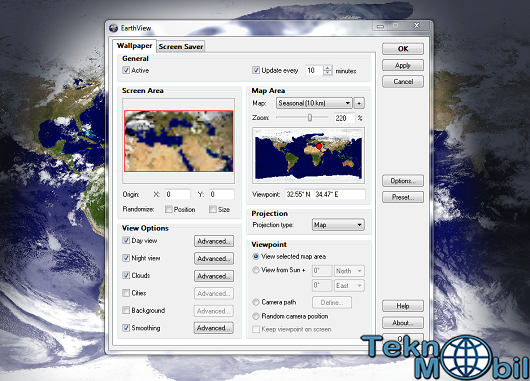
Task: Click the world map preview in Map Area
Action: [308, 155]
